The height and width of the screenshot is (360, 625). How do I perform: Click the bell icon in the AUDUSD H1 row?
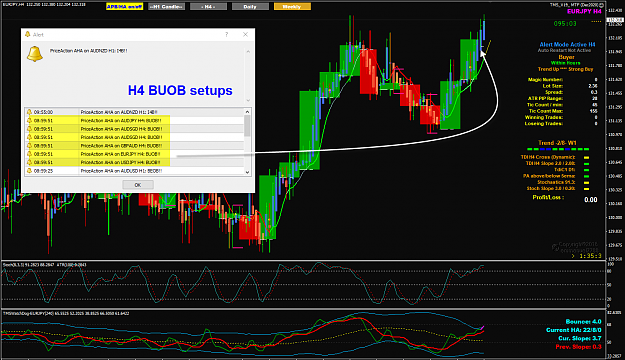(x=29, y=171)
